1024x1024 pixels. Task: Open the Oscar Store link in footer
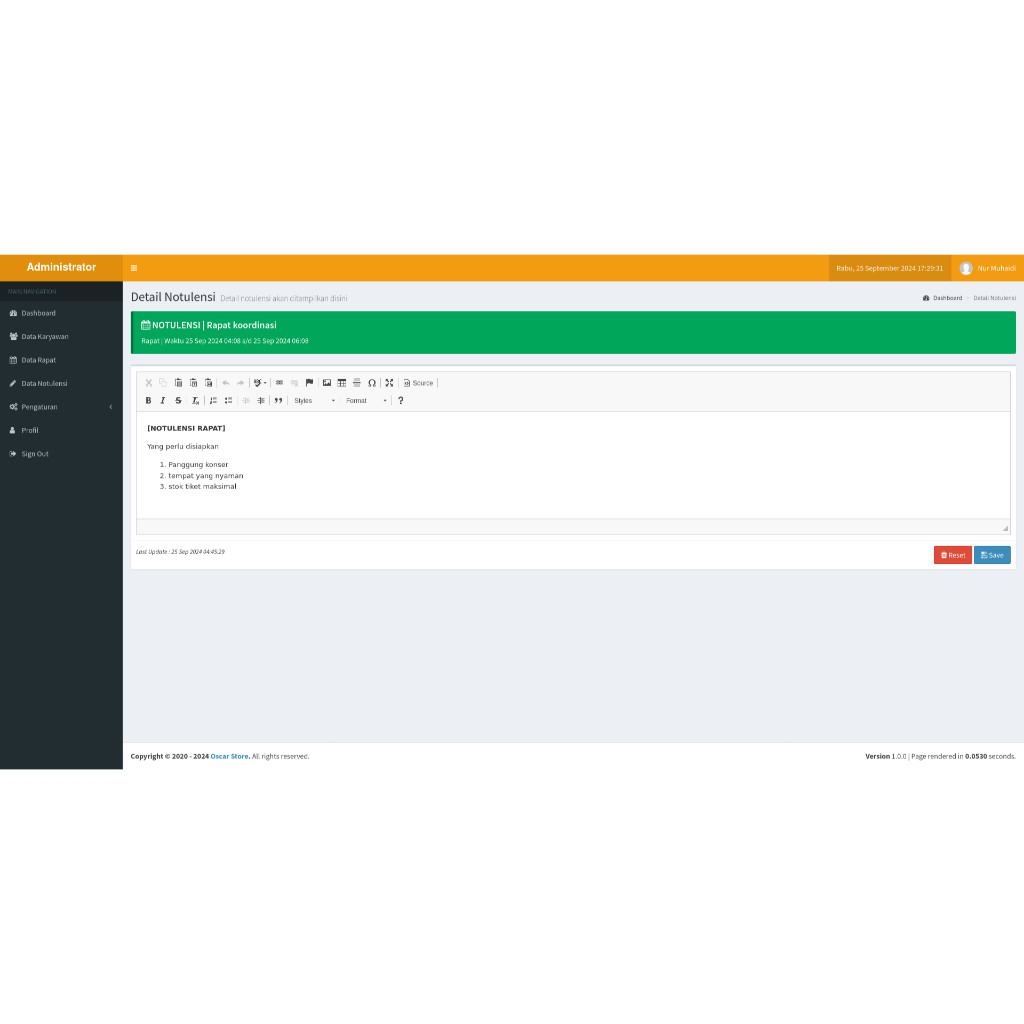pyautogui.click(x=229, y=756)
